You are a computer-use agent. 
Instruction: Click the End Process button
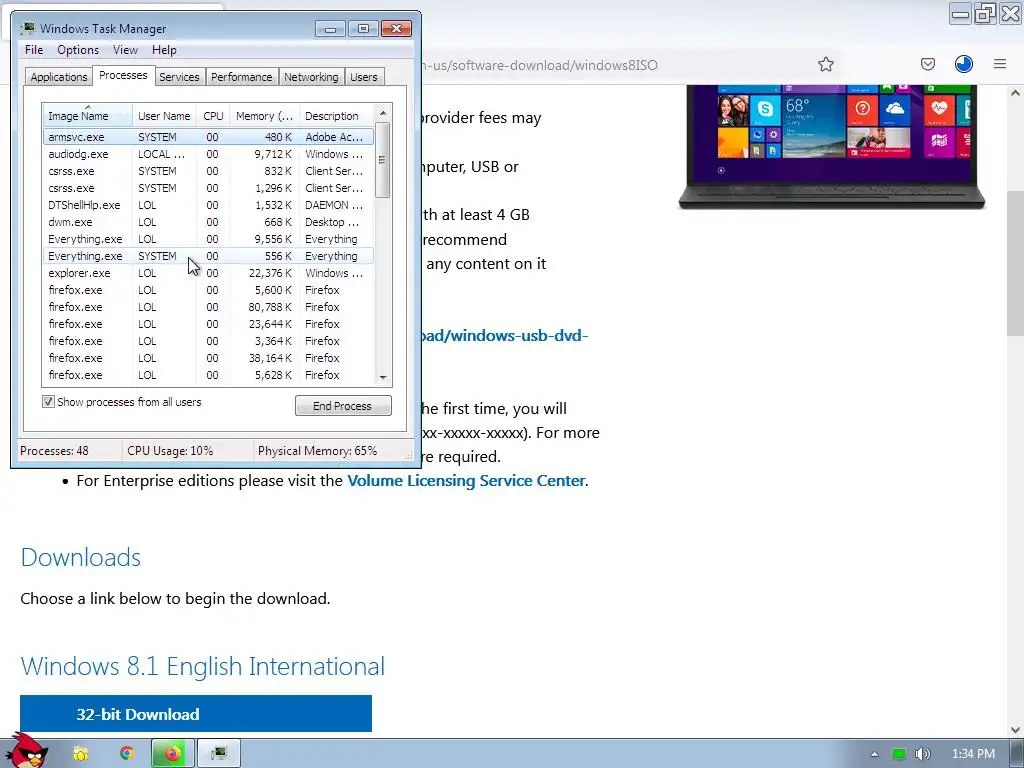click(343, 406)
